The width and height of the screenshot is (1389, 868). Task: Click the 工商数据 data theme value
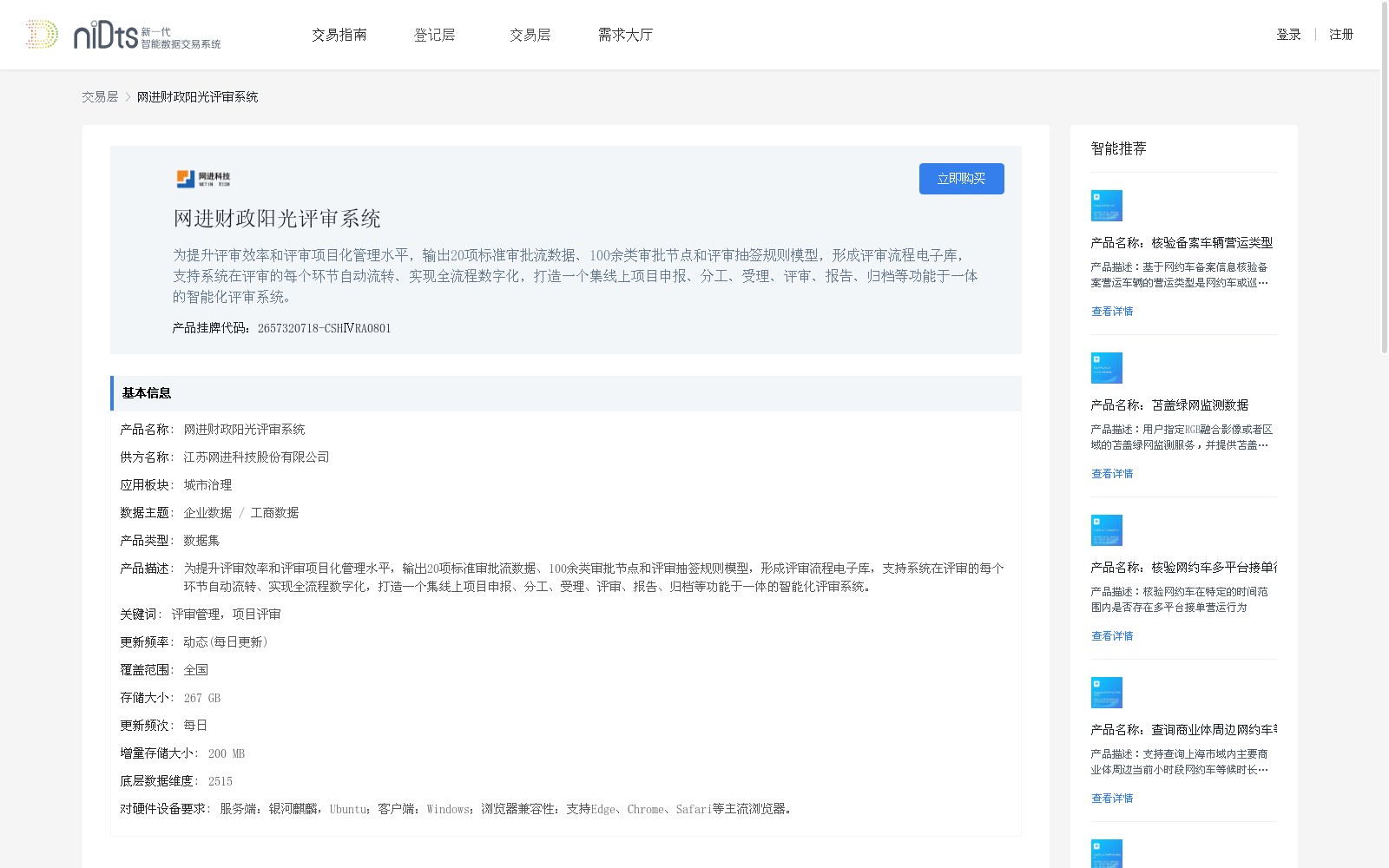pyautogui.click(x=274, y=513)
